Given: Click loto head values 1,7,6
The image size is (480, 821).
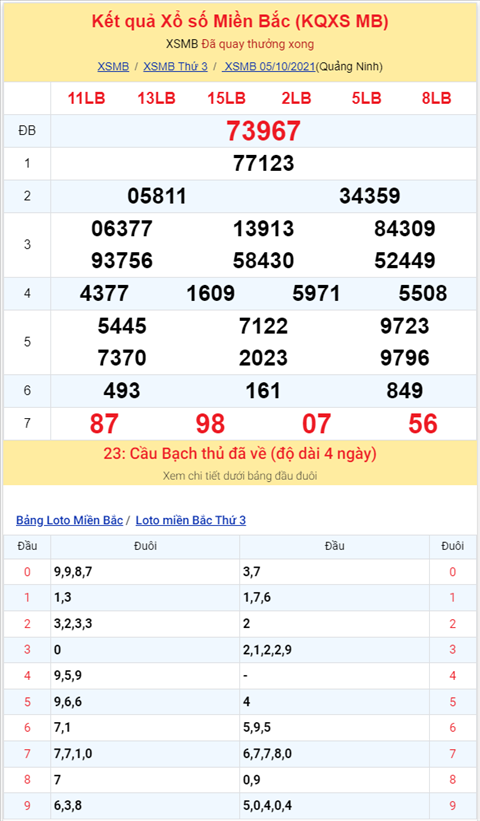Looking at the screenshot, I should click(x=257, y=597).
